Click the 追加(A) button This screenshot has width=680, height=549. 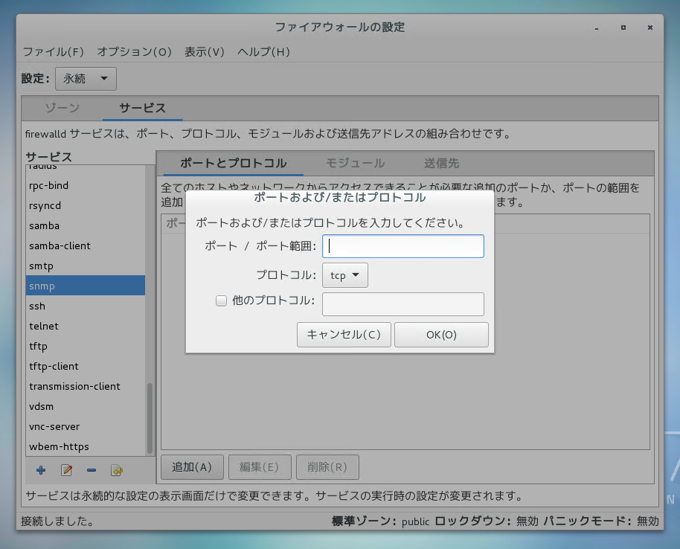click(x=192, y=467)
